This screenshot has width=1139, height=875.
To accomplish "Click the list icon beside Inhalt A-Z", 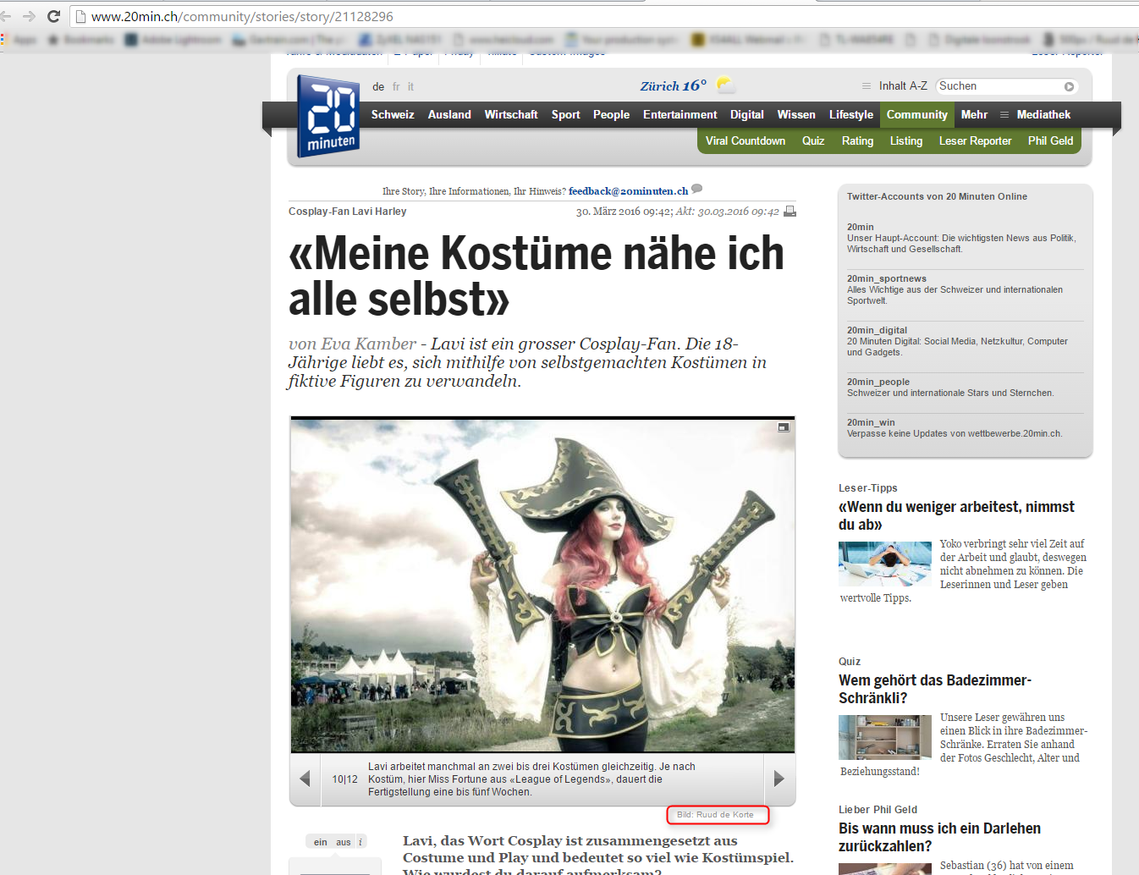I will click(x=866, y=86).
